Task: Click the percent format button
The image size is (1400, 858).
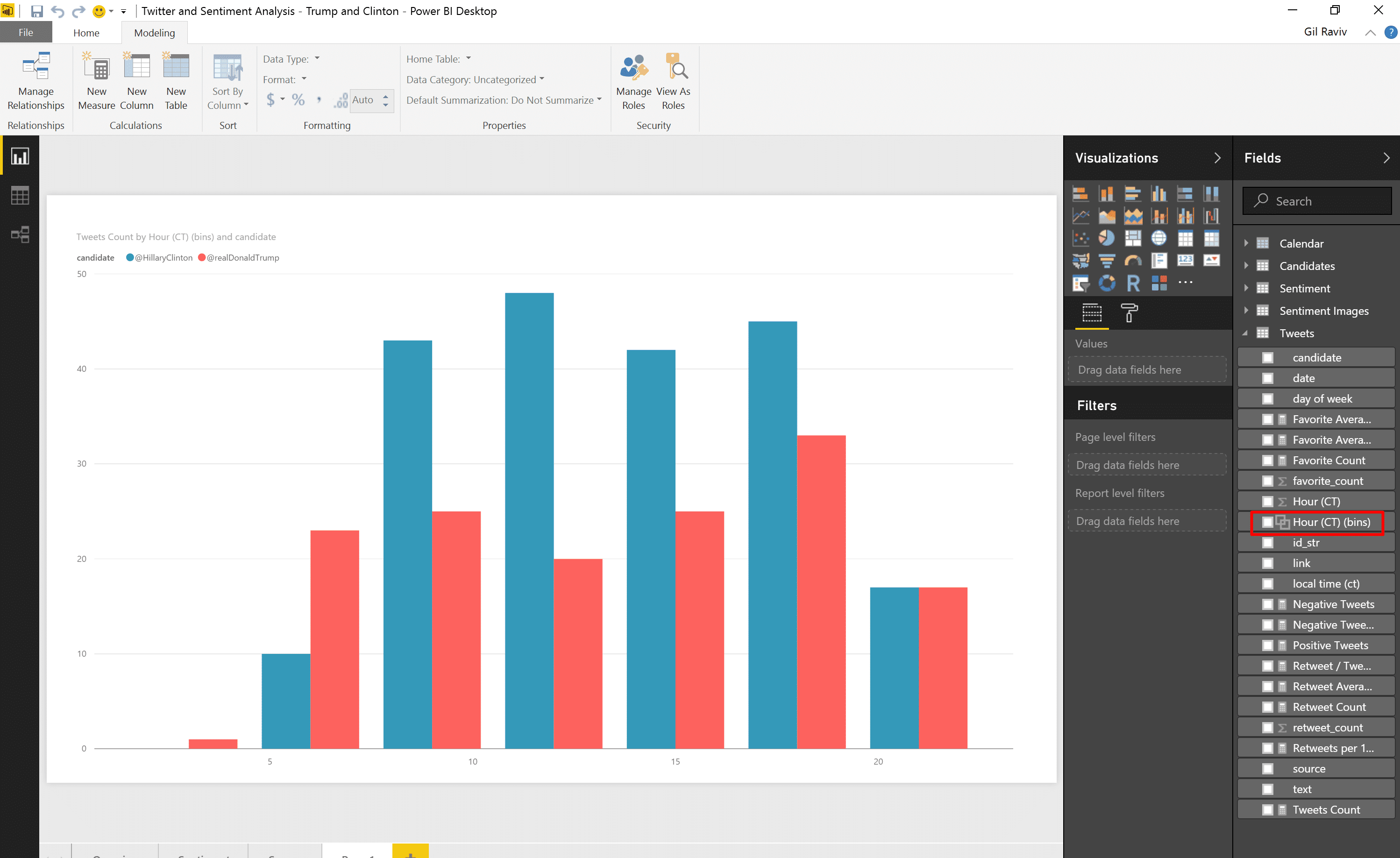Action: (298, 100)
